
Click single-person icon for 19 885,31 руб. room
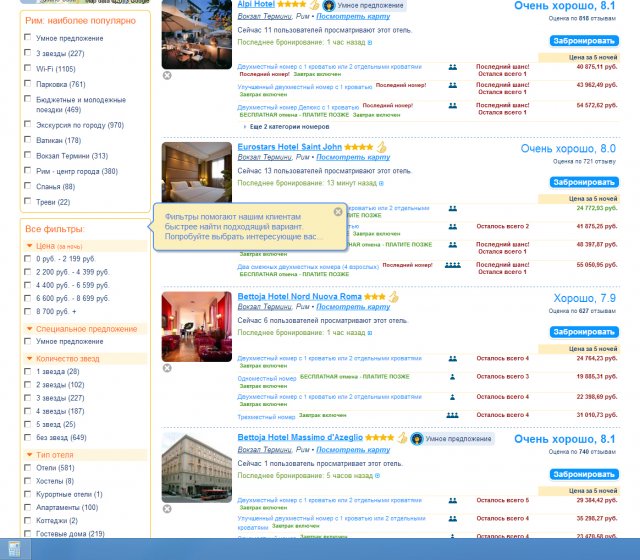coord(452,377)
